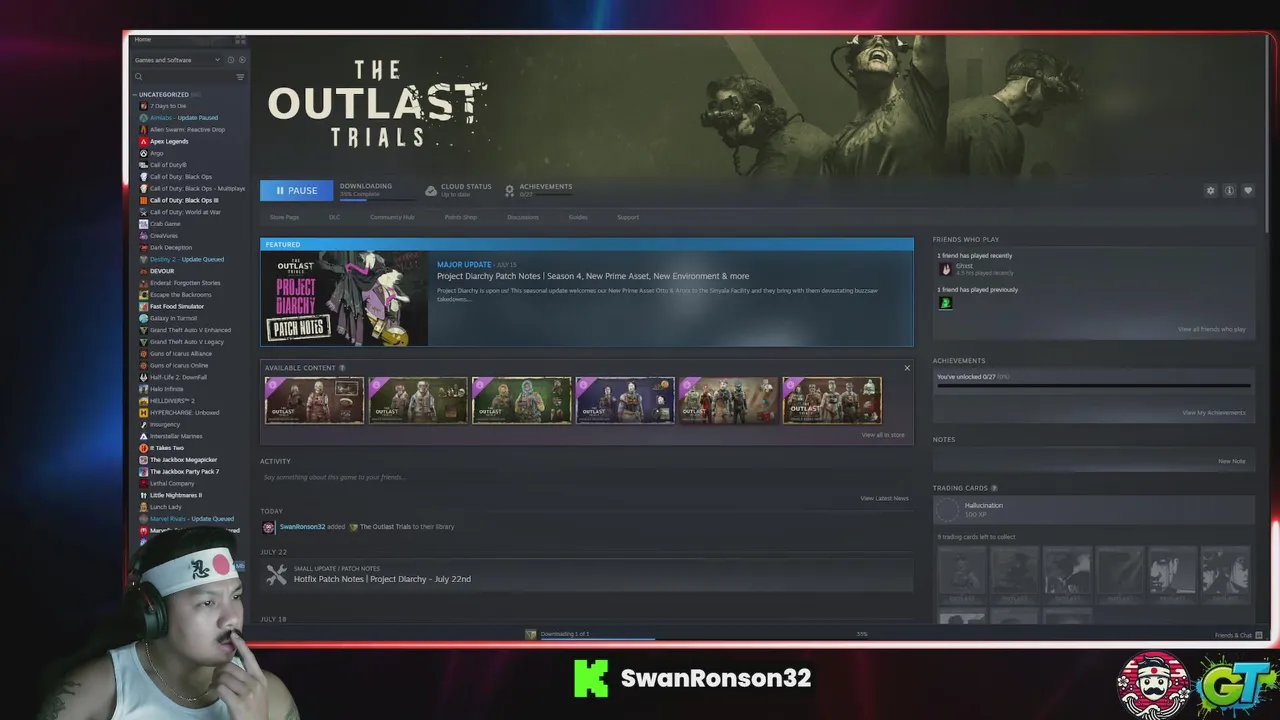The image size is (1280, 720).
Task: Select Apex Legends in library
Action: pyautogui.click(x=169, y=141)
